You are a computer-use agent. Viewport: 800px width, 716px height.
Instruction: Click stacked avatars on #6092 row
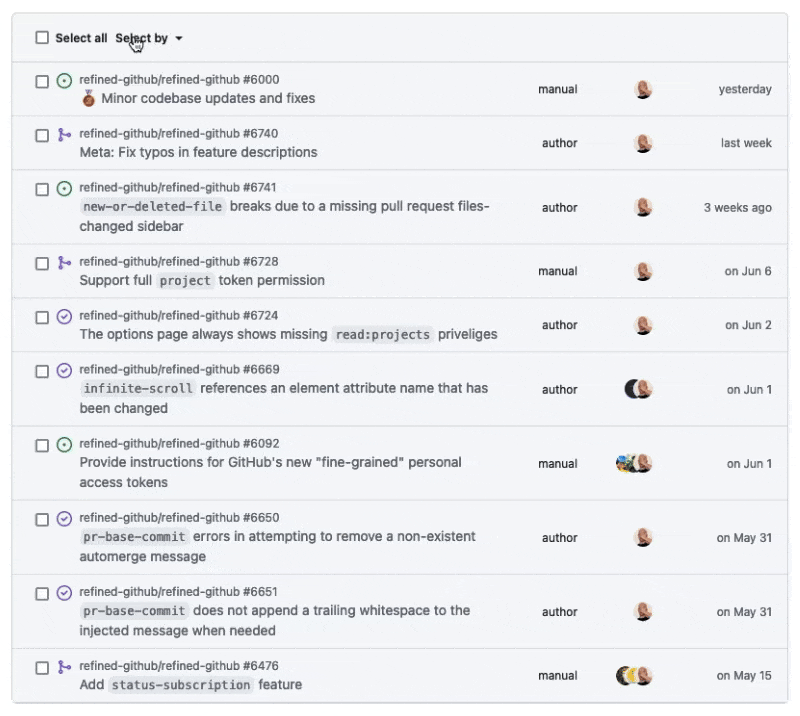(x=634, y=463)
